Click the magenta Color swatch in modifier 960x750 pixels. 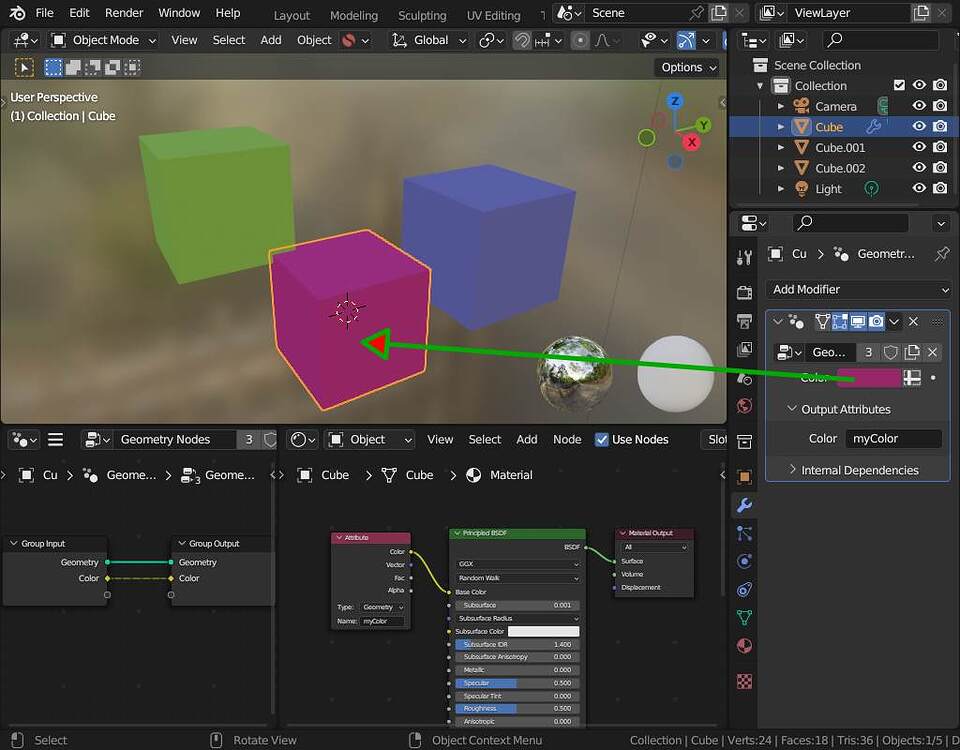pyautogui.click(x=869, y=378)
